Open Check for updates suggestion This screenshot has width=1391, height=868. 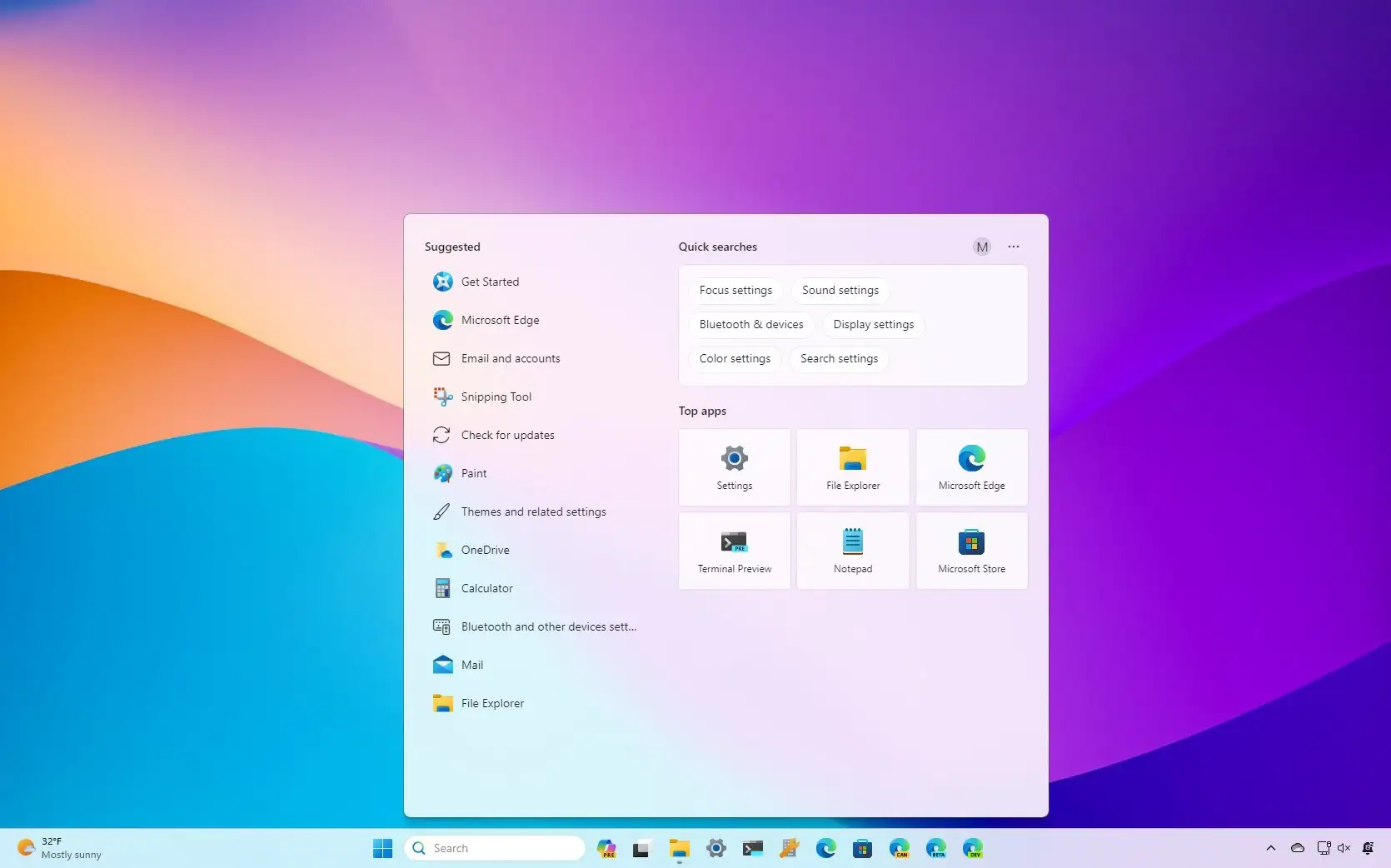tap(533, 435)
